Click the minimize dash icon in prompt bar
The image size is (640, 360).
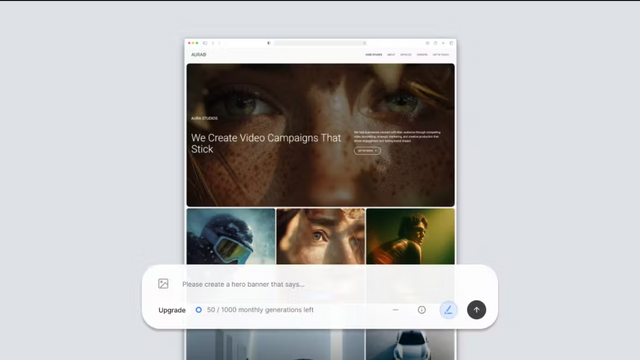tap(396, 310)
